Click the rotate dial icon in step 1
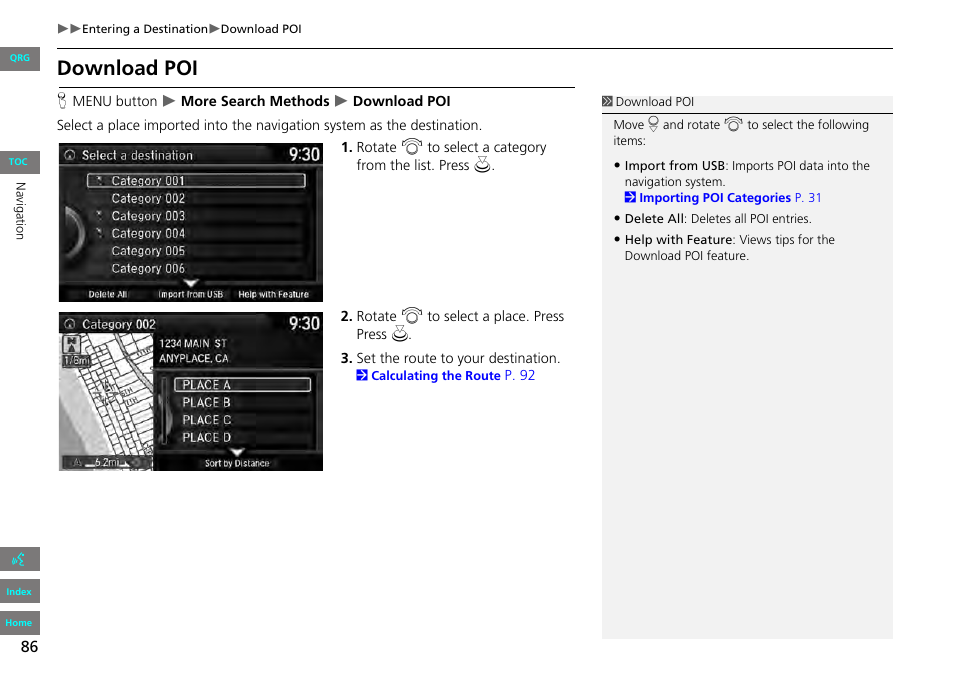 pos(412,147)
